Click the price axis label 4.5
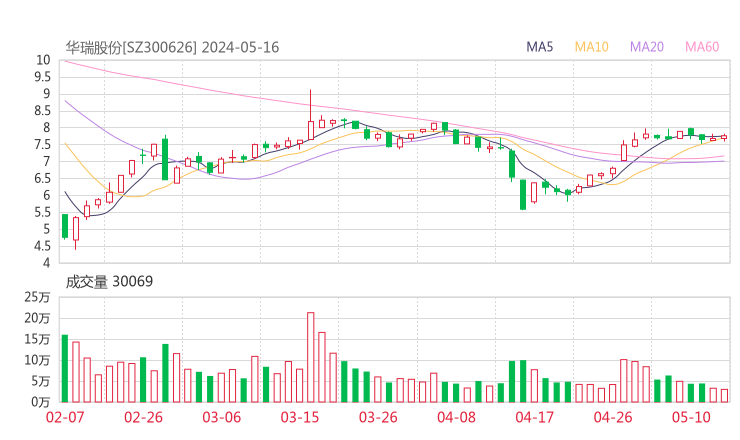 click(42, 246)
